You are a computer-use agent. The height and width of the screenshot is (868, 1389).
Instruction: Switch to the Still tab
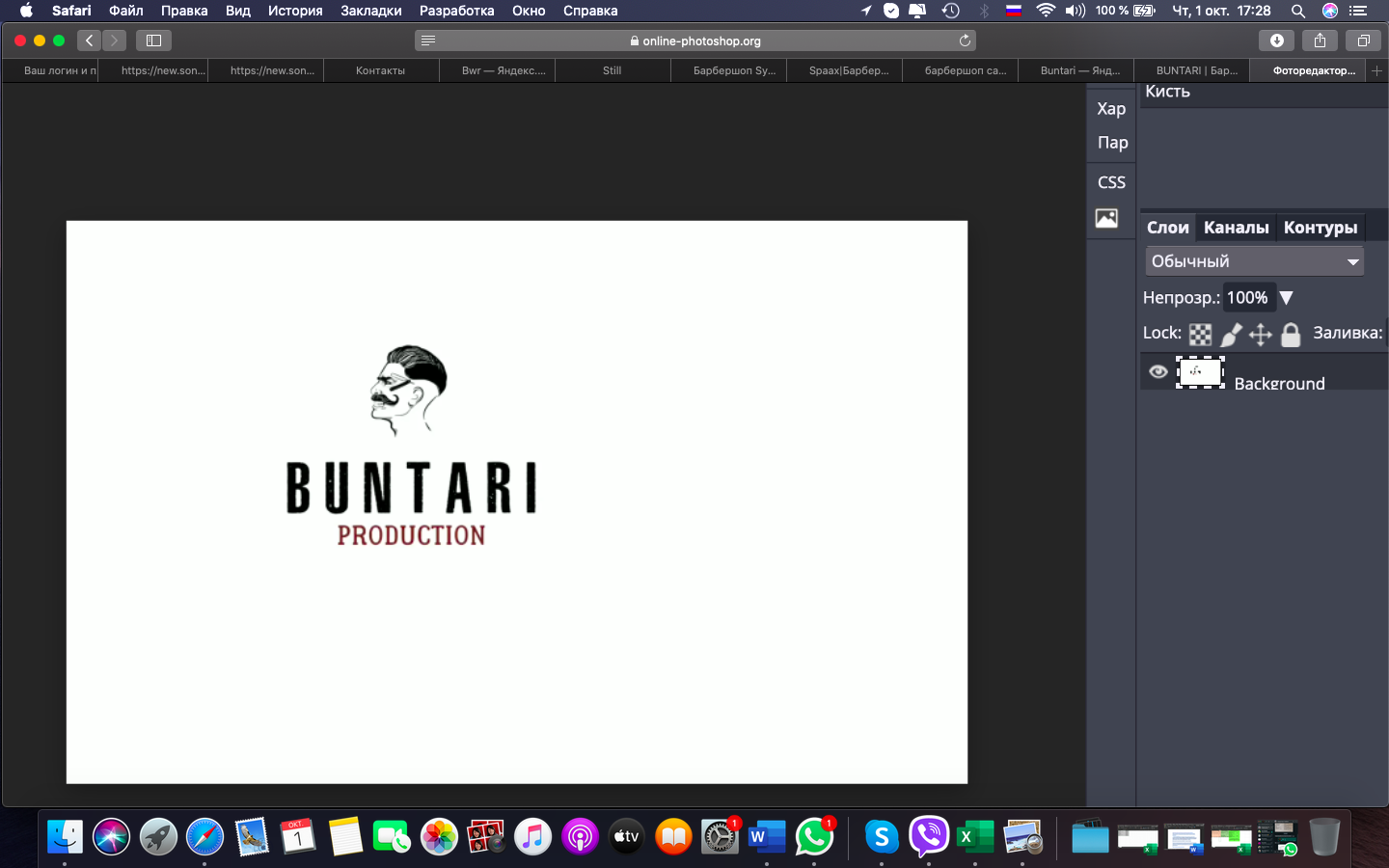point(612,70)
